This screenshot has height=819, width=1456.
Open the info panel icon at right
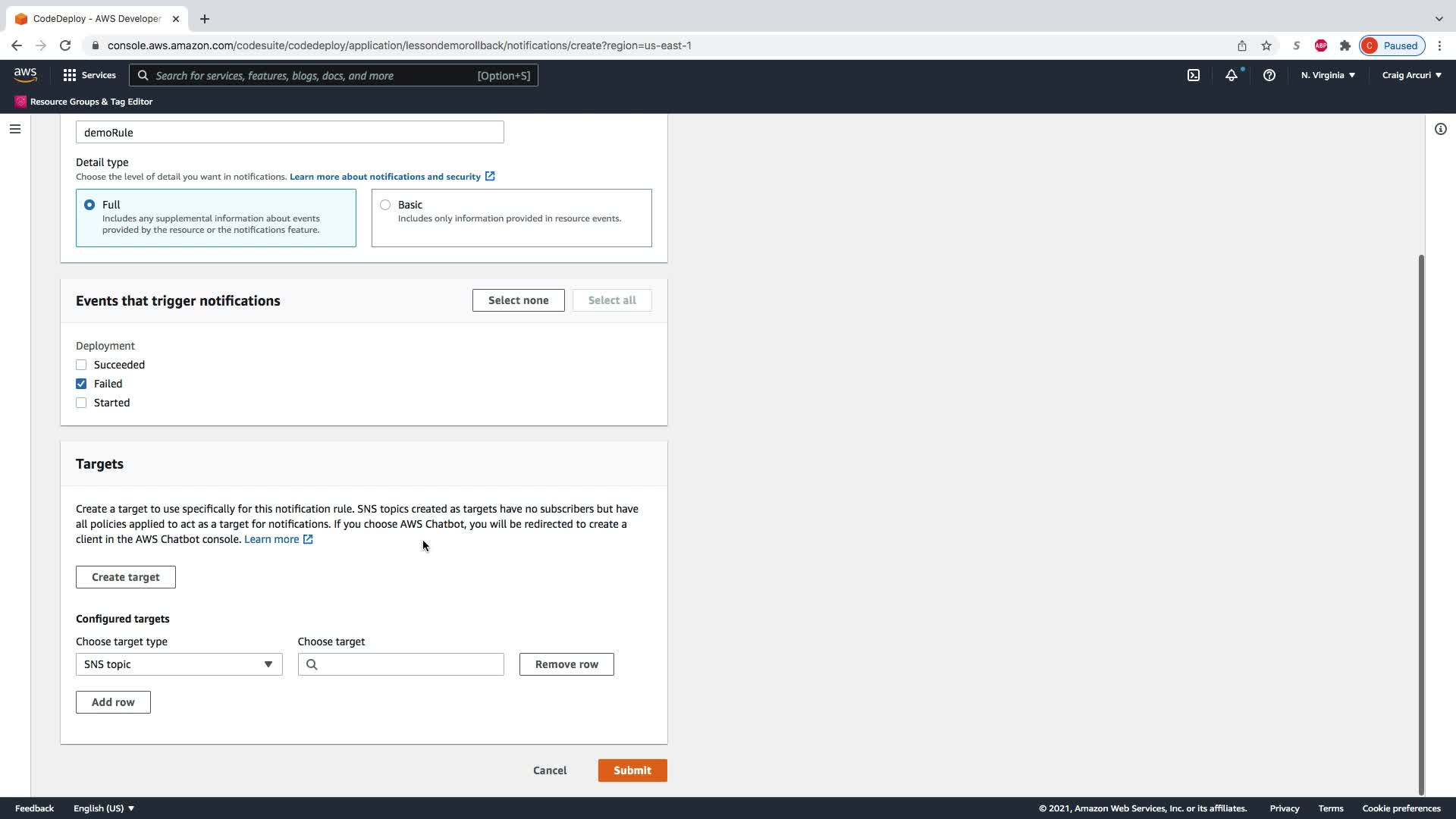1440,129
